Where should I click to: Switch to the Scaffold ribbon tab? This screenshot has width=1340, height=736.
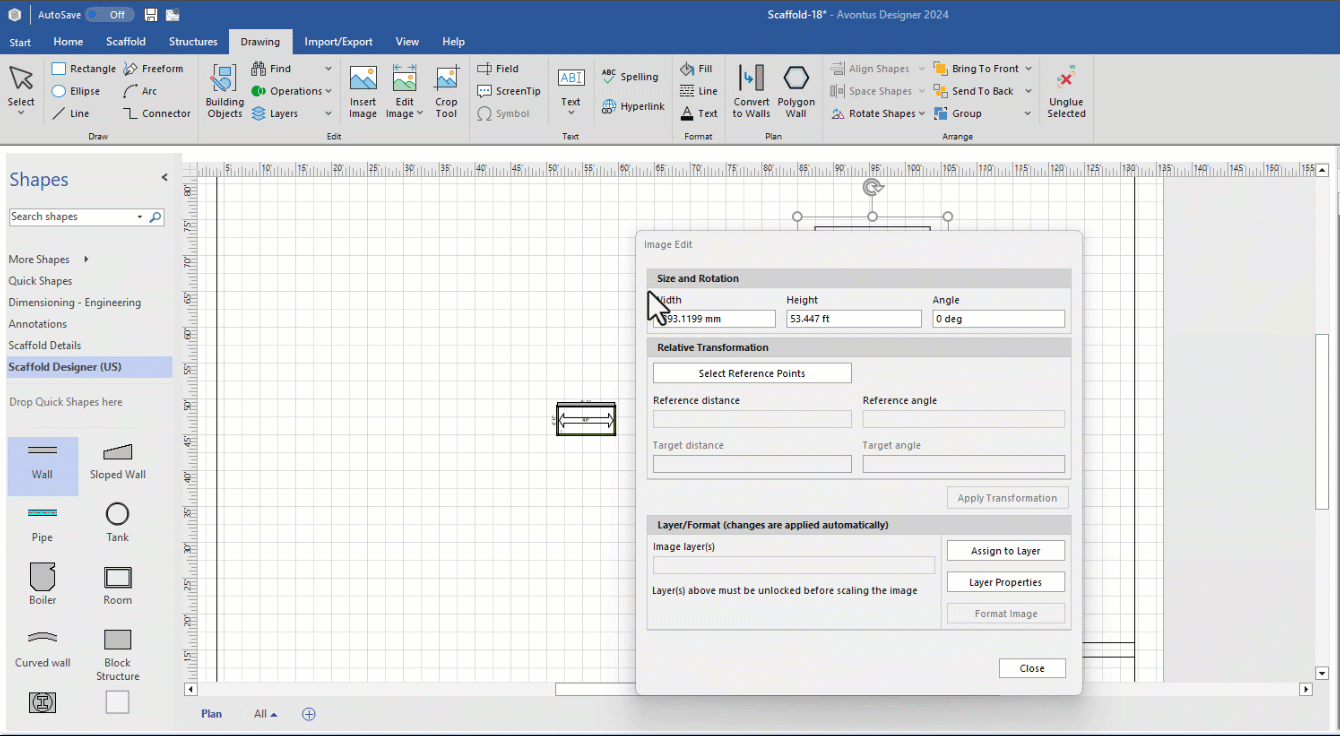126,42
